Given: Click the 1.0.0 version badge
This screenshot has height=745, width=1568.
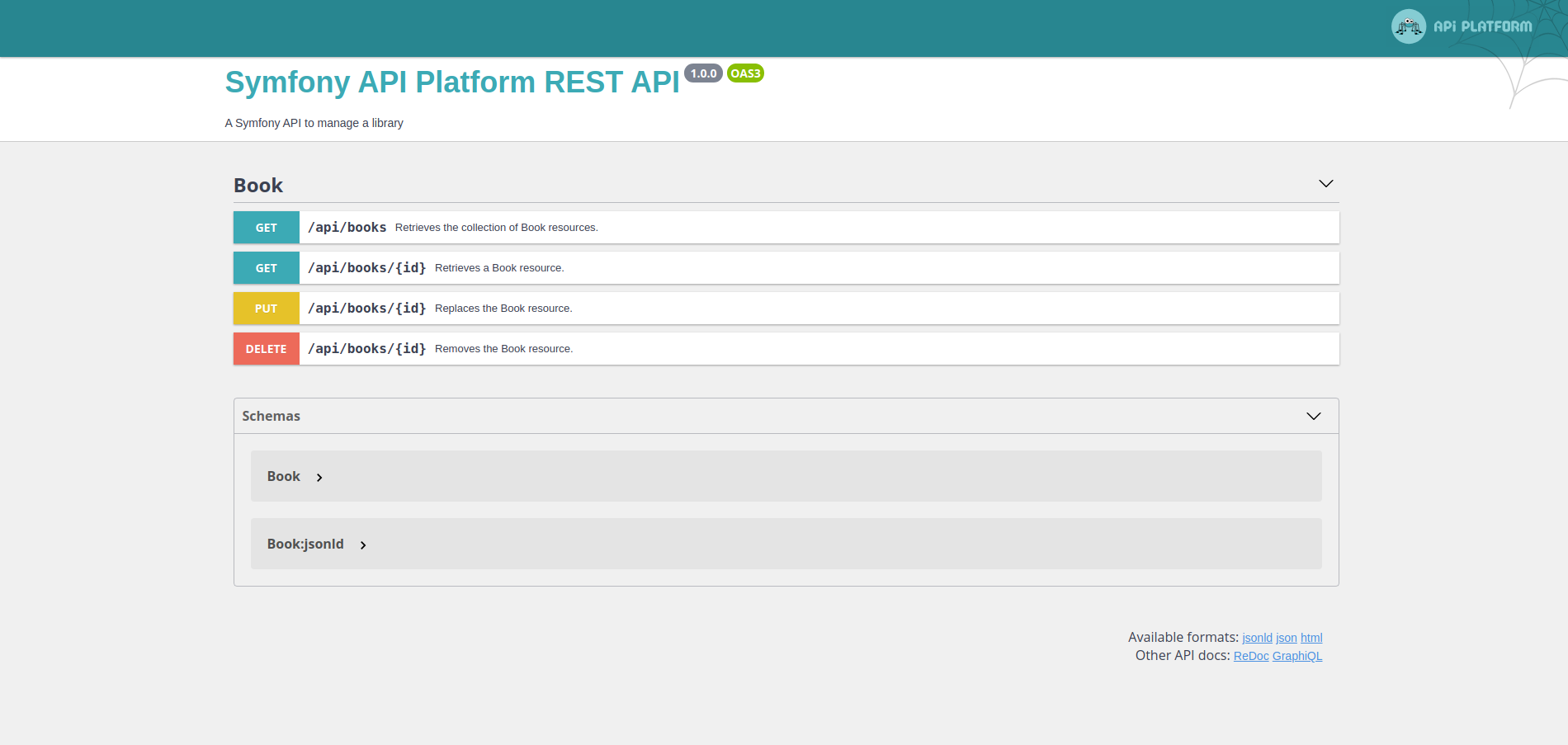Looking at the screenshot, I should point(703,73).
